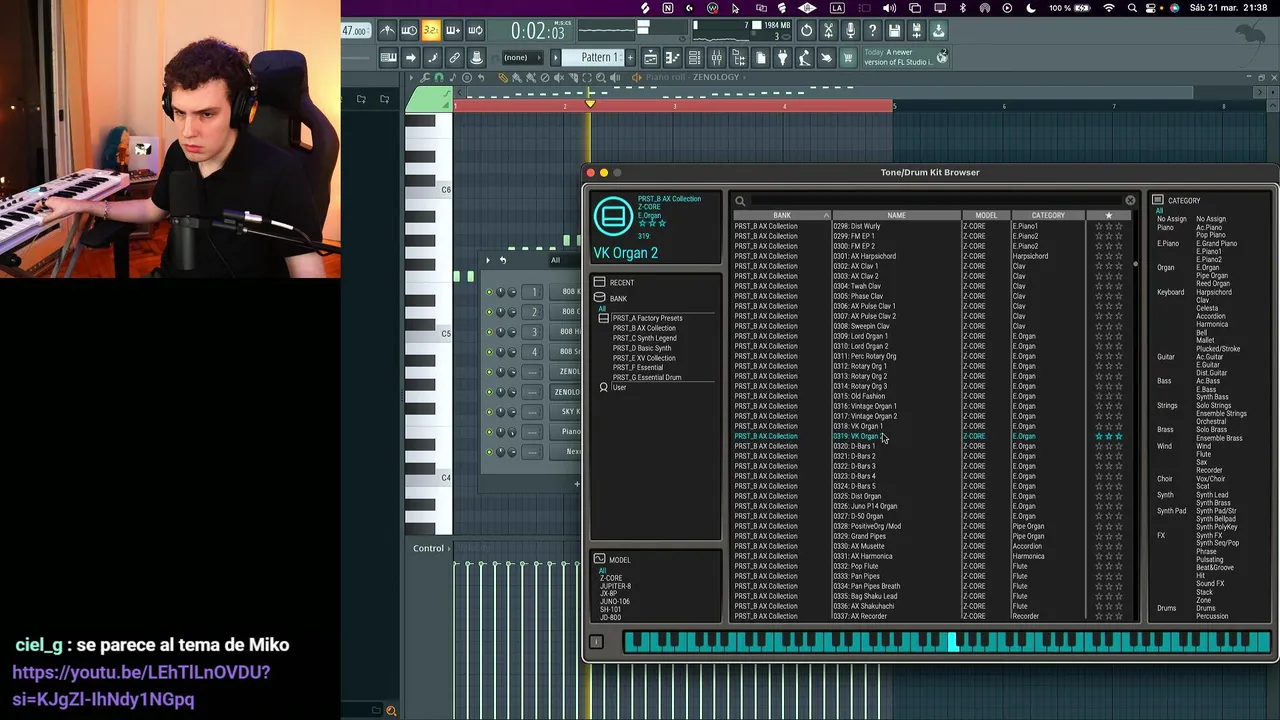The height and width of the screenshot is (720, 1280).
Task: Filter category by Percussion
Action: [1212, 617]
